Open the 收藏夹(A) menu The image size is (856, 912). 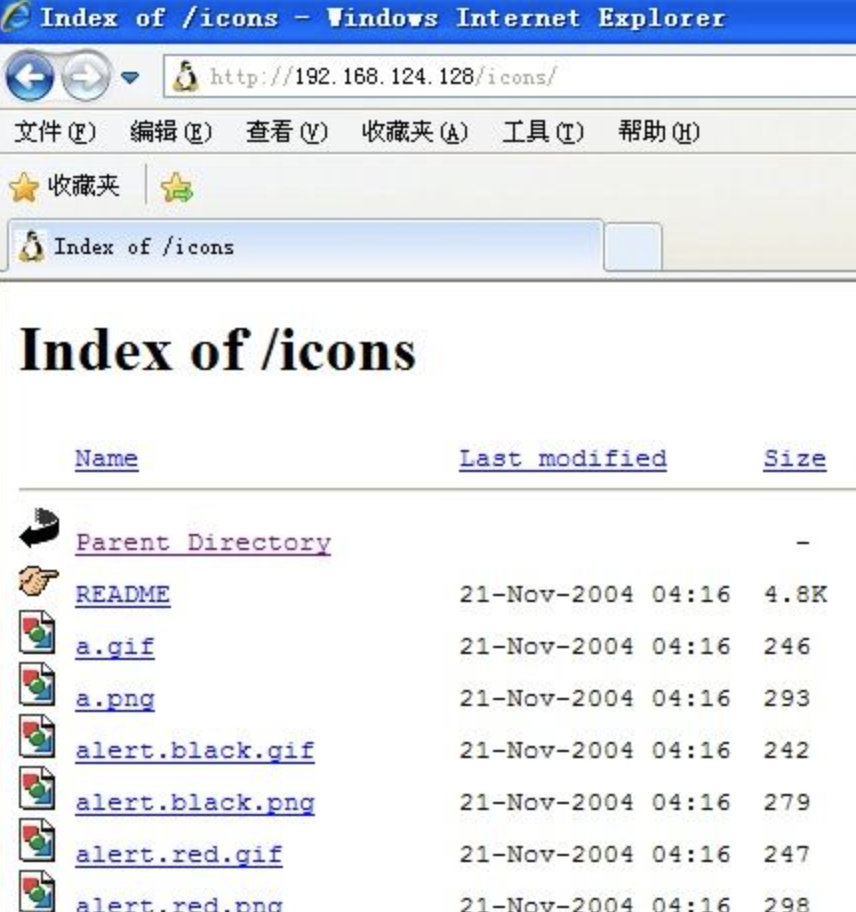(x=415, y=131)
